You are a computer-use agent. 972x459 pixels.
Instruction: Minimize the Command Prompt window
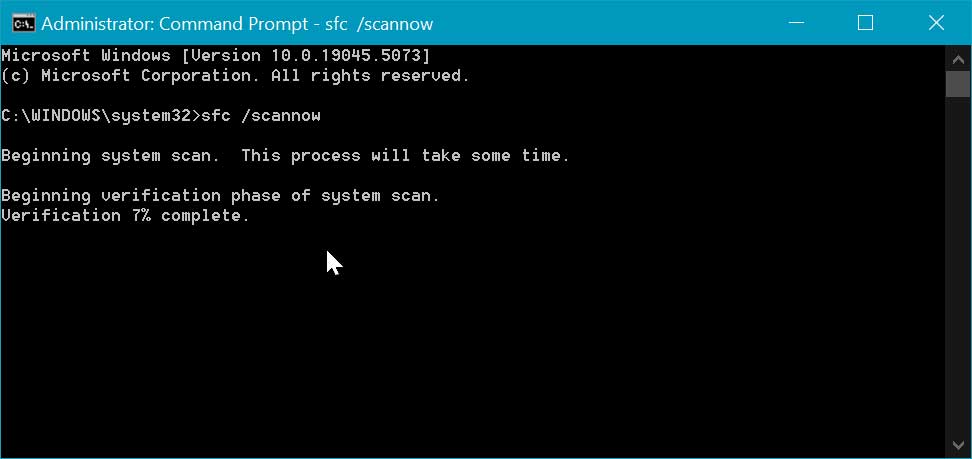[797, 23]
